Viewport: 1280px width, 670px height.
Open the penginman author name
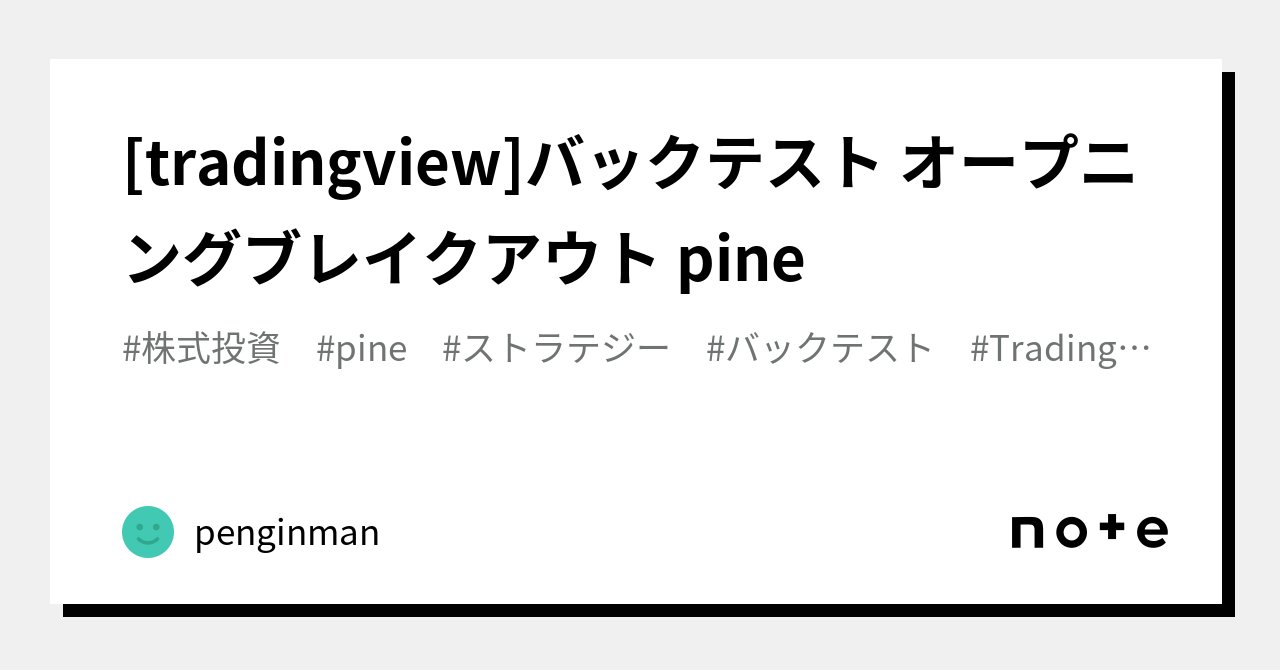click(287, 533)
